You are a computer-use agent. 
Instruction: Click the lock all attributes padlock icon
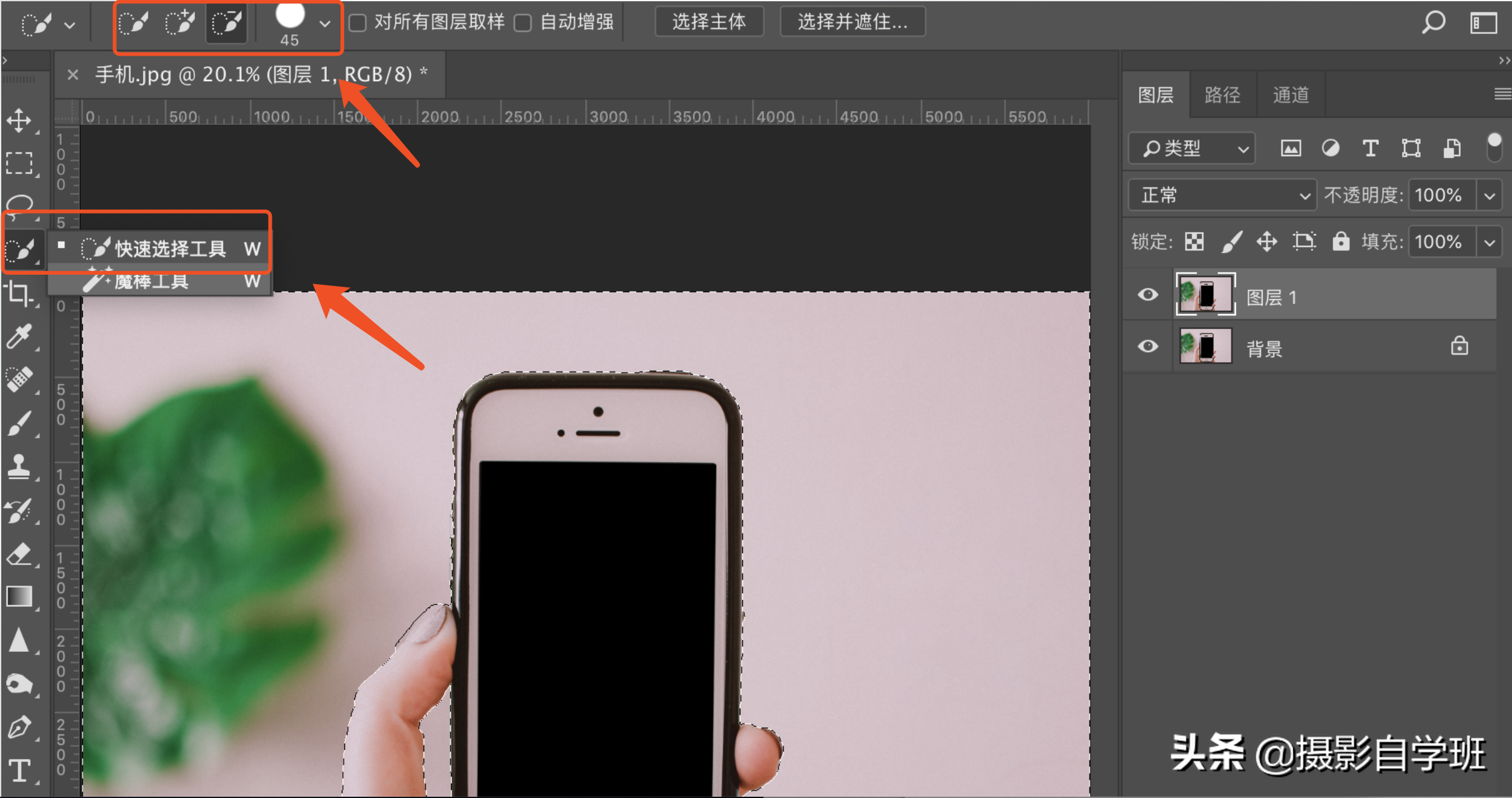1340,242
